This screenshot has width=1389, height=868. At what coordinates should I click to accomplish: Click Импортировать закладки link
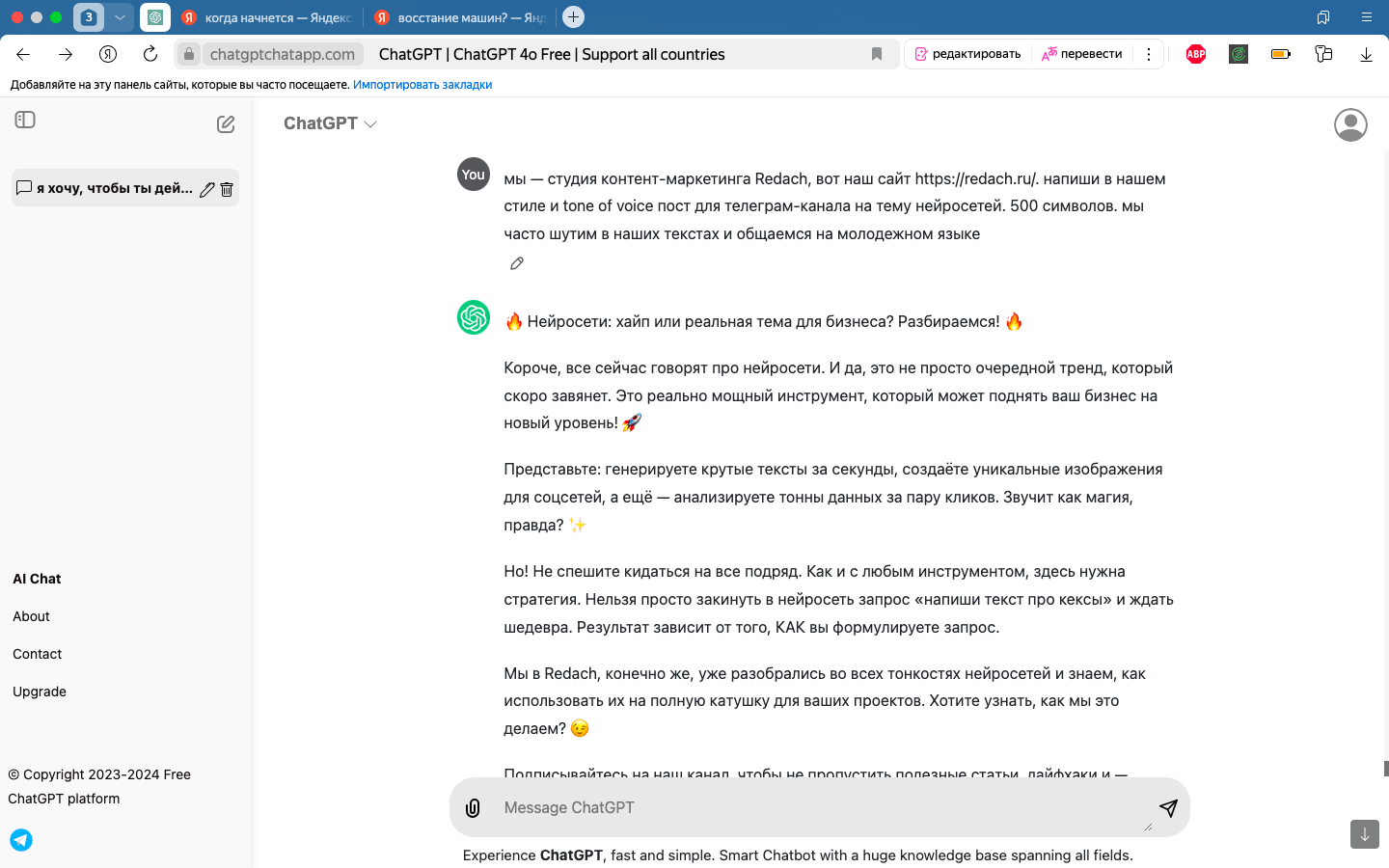[x=422, y=85]
